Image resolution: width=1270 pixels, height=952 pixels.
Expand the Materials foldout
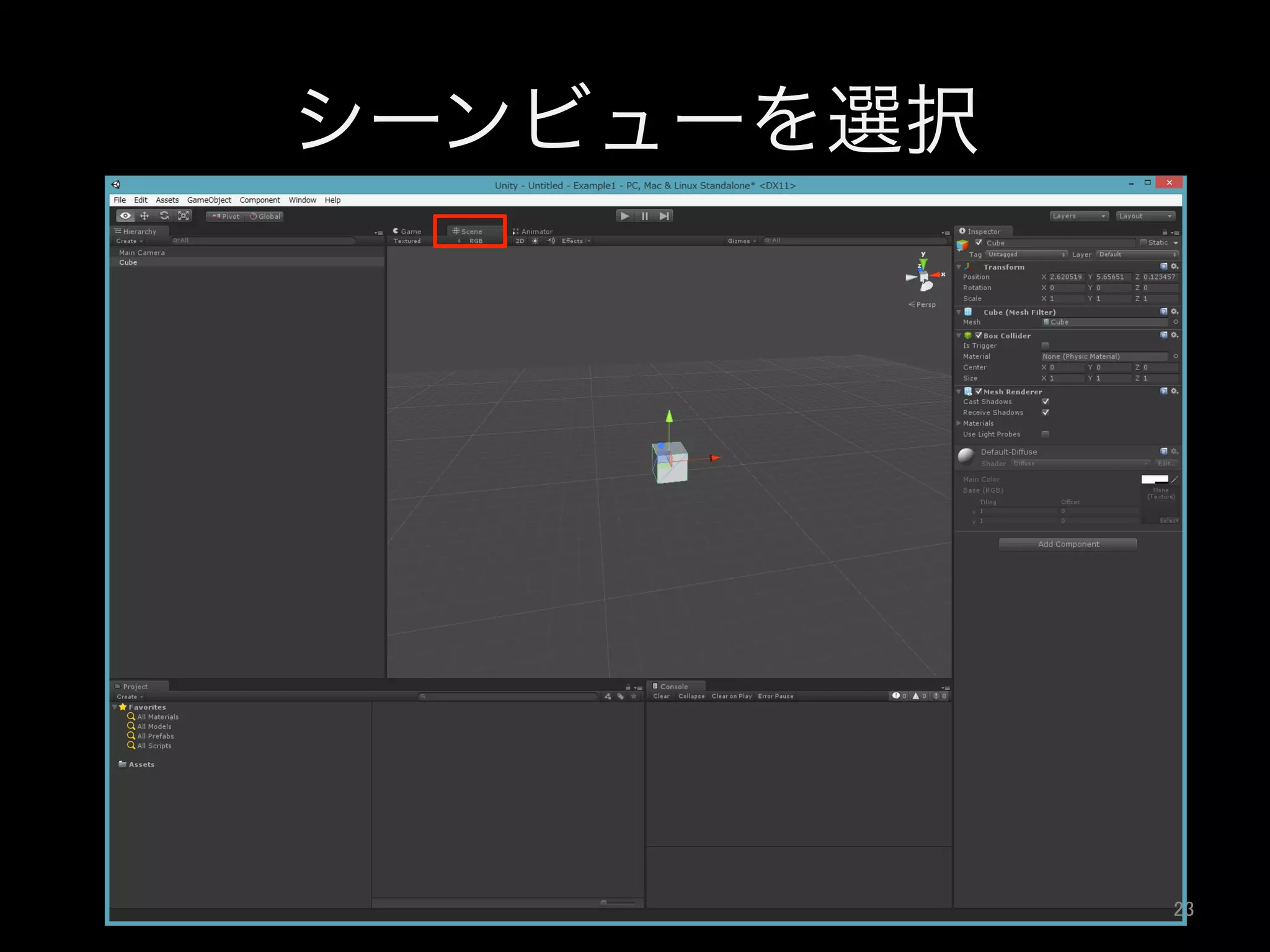(x=959, y=423)
